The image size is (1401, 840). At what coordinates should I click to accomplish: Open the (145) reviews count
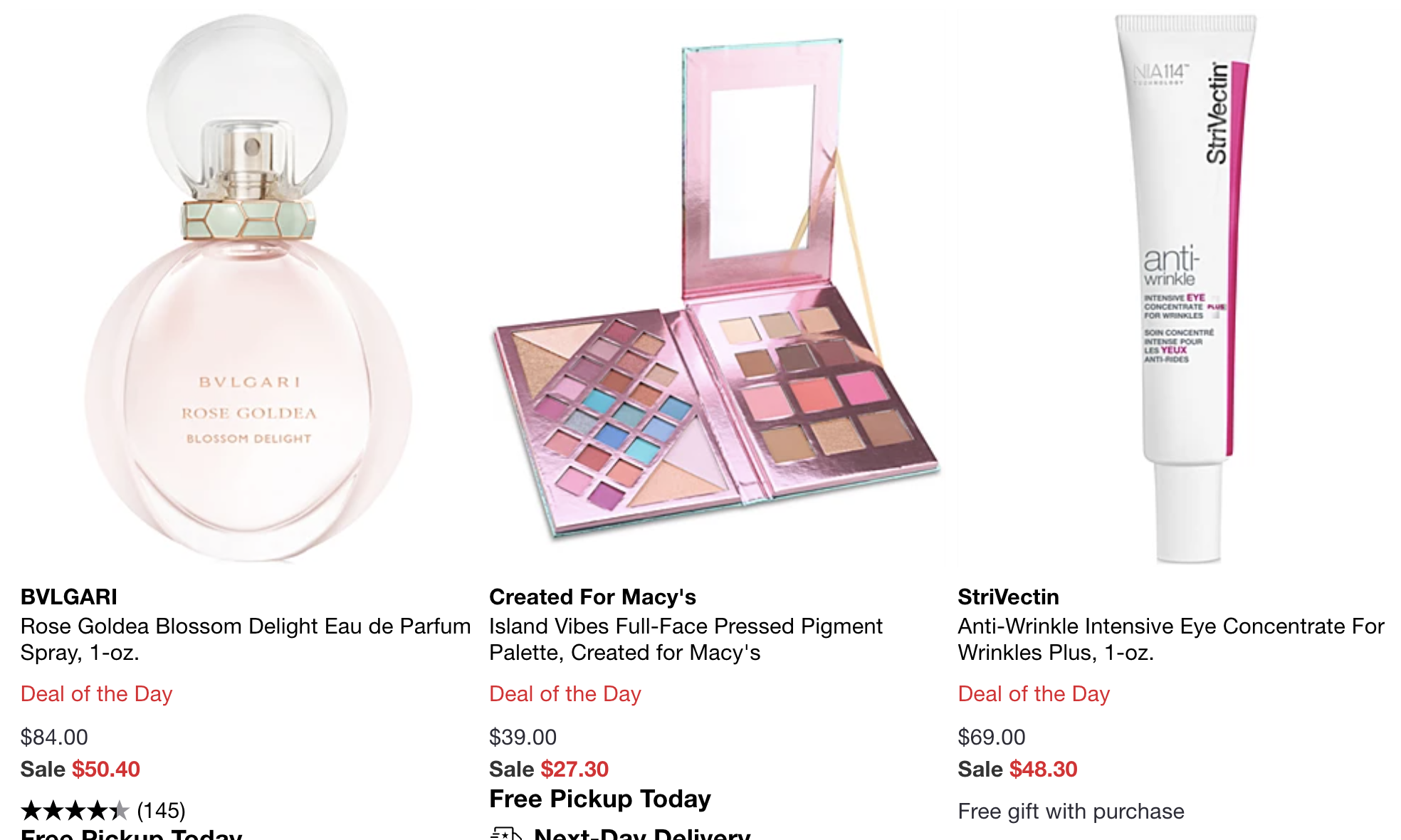tap(161, 810)
